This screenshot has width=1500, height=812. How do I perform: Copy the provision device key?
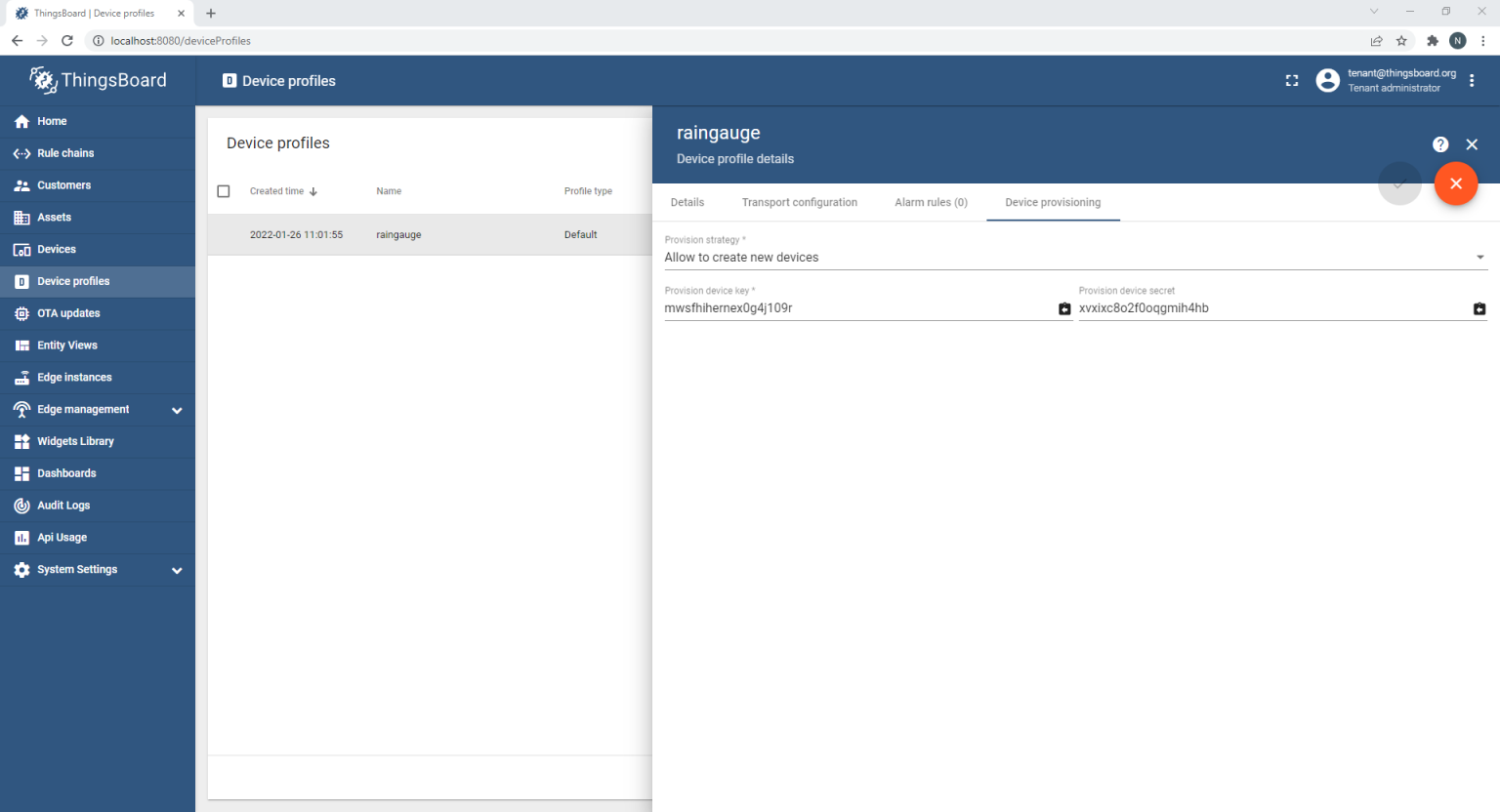[1064, 308]
